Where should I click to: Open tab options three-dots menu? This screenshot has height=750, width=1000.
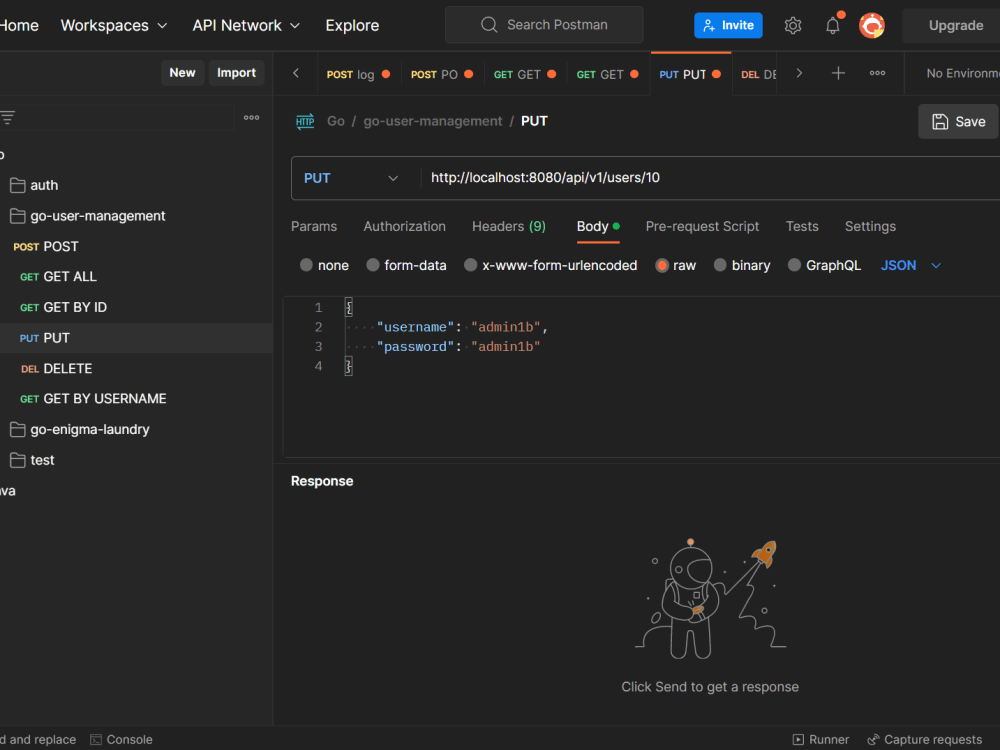[878, 73]
